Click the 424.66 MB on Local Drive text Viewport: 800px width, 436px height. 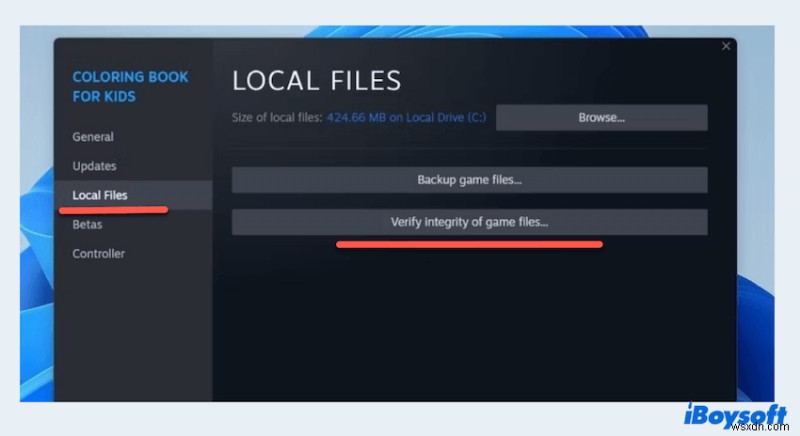point(406,118)
